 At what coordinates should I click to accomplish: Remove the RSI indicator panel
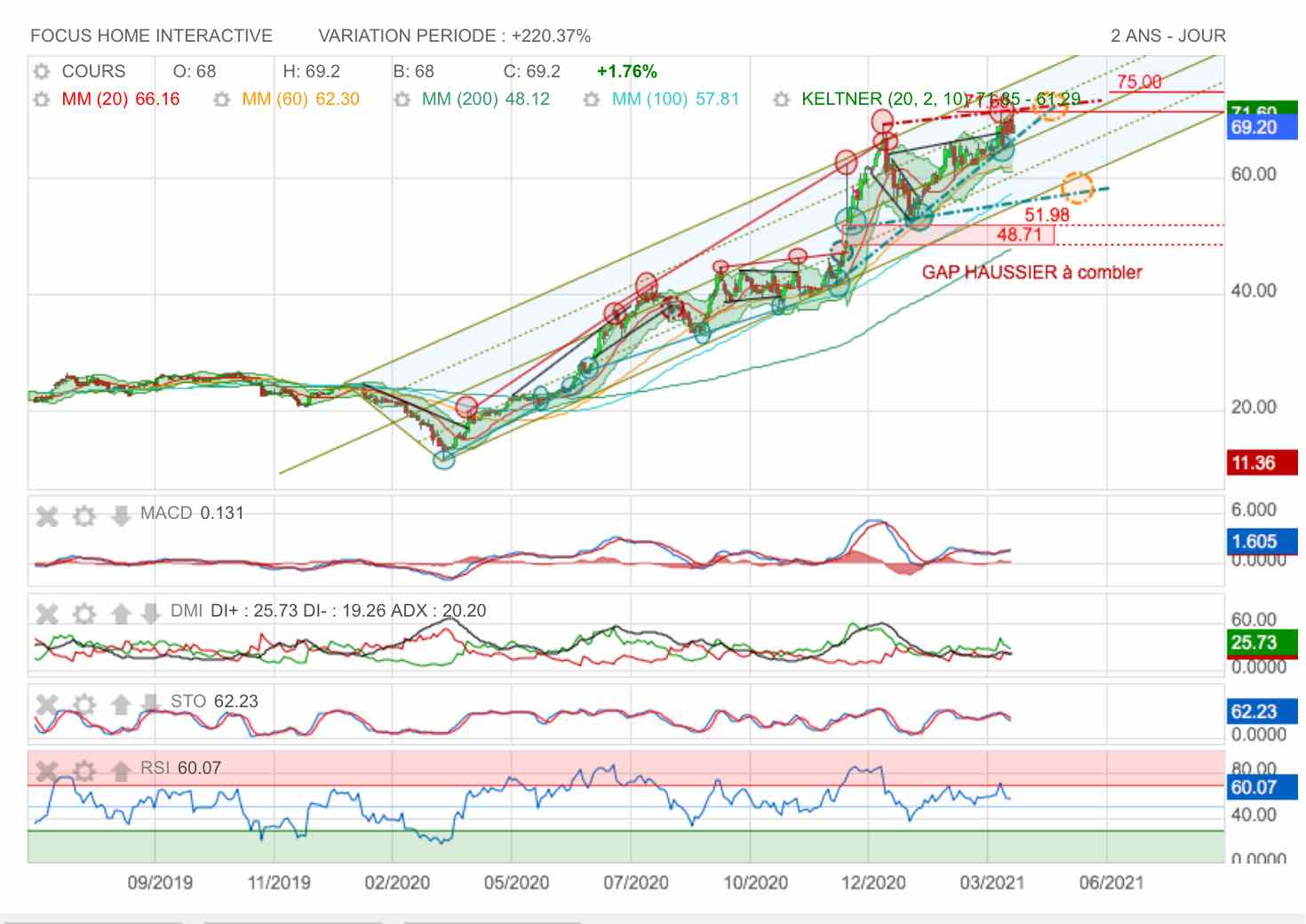point(47,770)
